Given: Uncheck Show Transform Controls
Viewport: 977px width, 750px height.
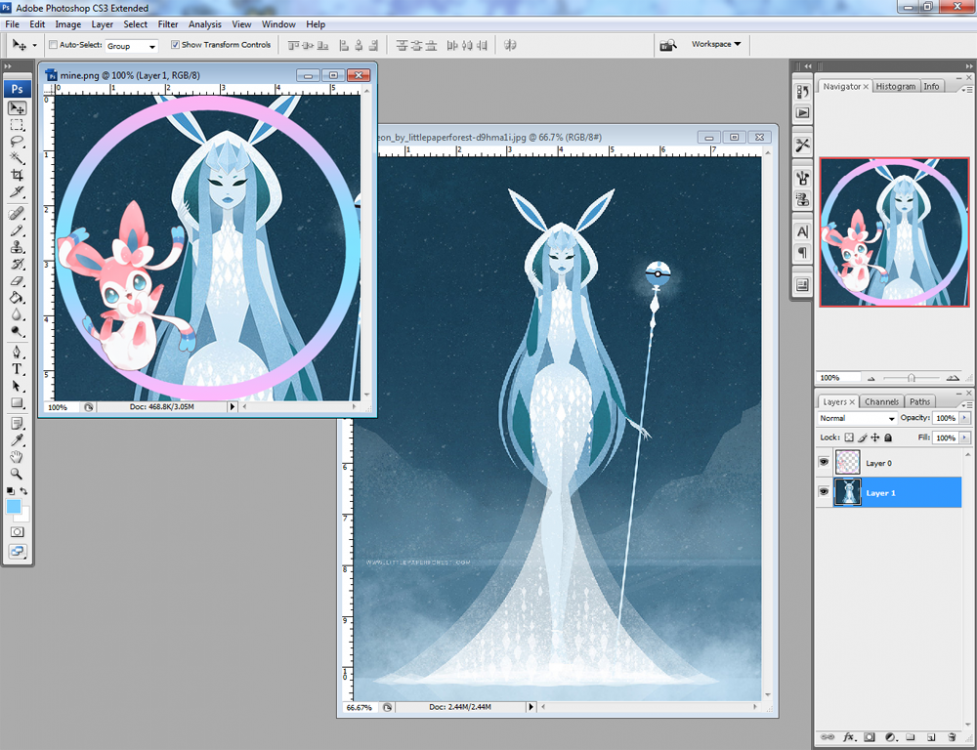Looking at the screenshot, I should [176, 45].
